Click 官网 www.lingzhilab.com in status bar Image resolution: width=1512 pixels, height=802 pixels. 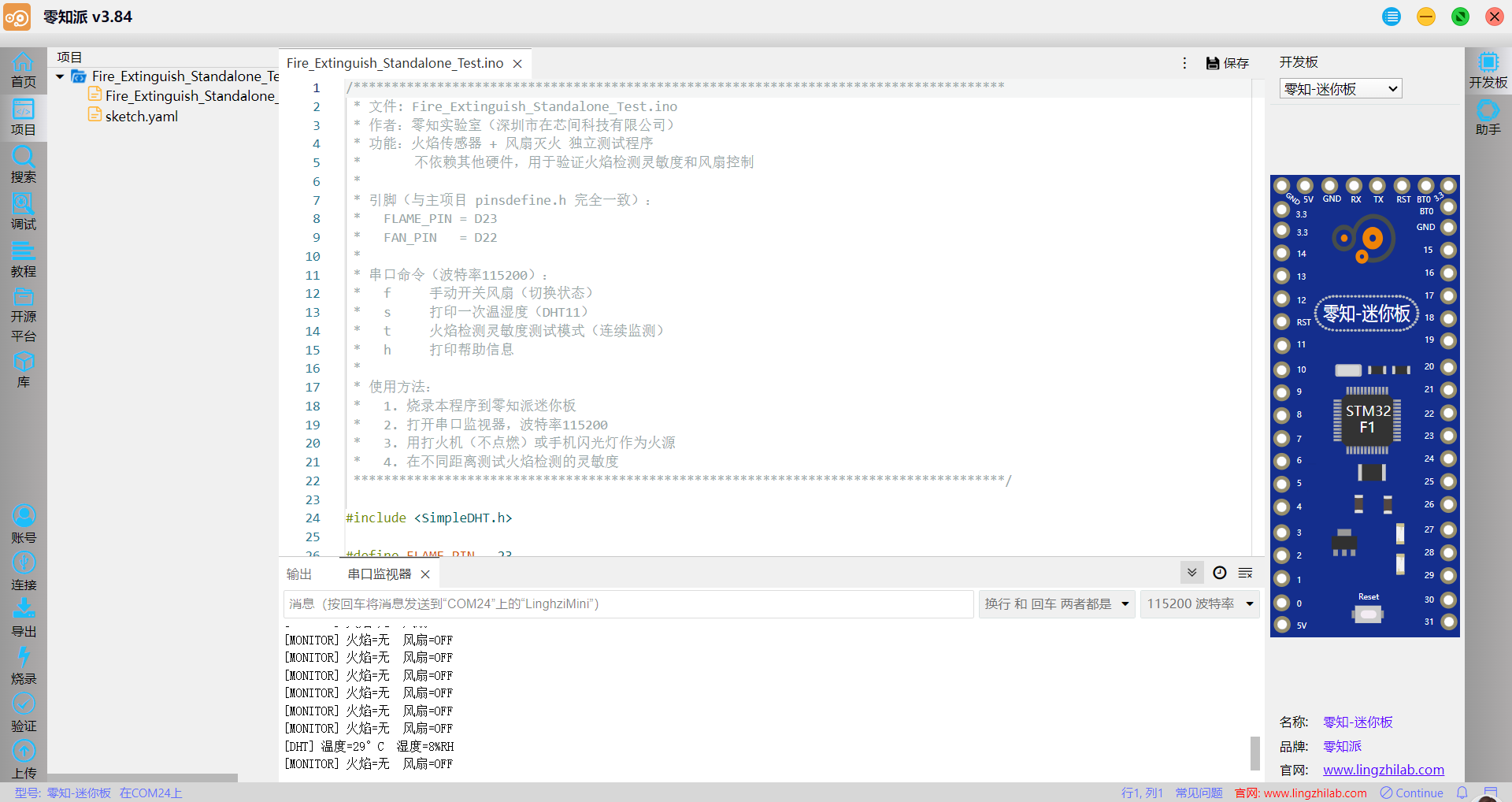(1301, 793)
